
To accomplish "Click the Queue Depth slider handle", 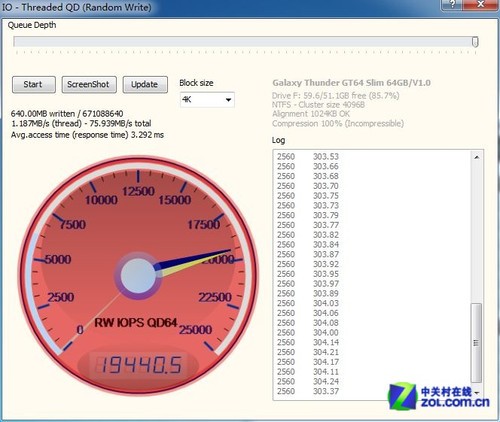I will pos(475,42).
